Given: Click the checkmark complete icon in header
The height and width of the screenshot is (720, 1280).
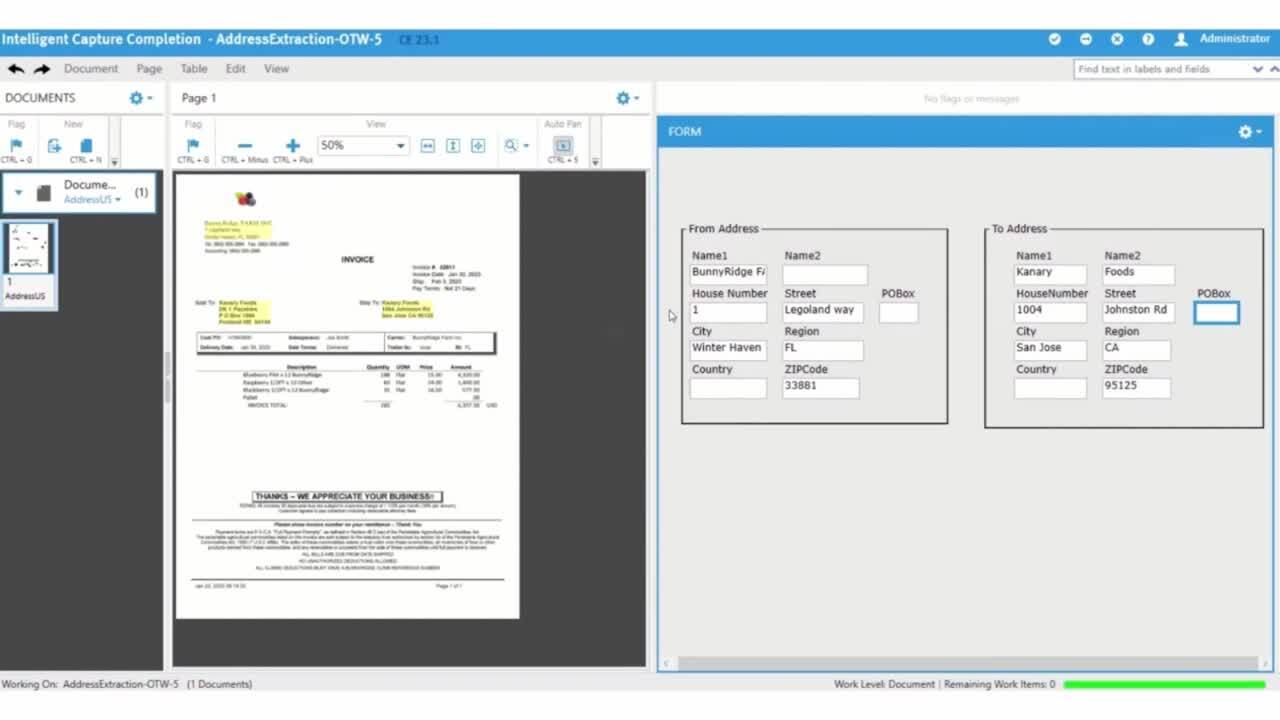Looking at the screenshot, I should (x=1055, y=39).
